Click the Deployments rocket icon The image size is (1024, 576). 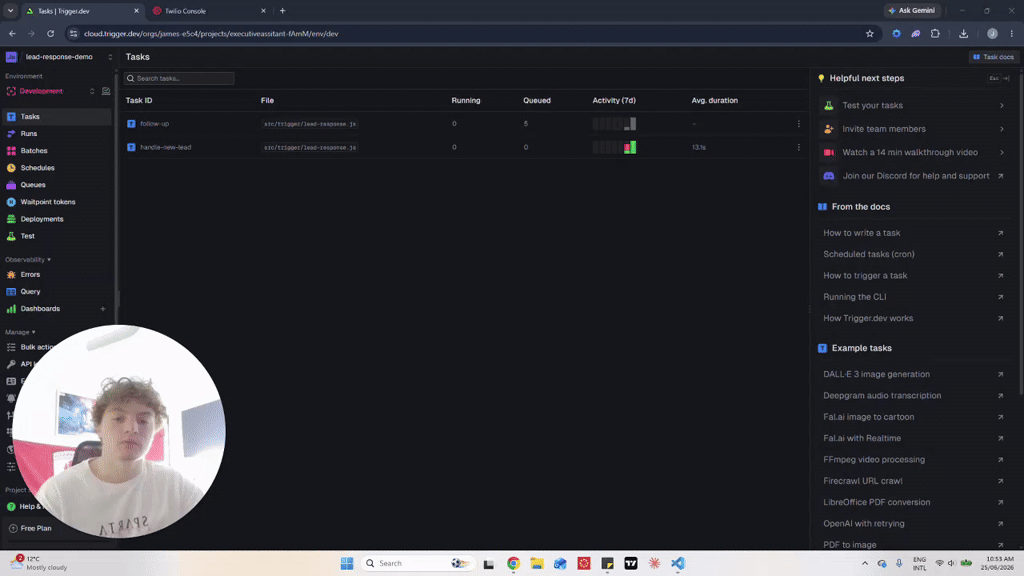coord(11,219)
